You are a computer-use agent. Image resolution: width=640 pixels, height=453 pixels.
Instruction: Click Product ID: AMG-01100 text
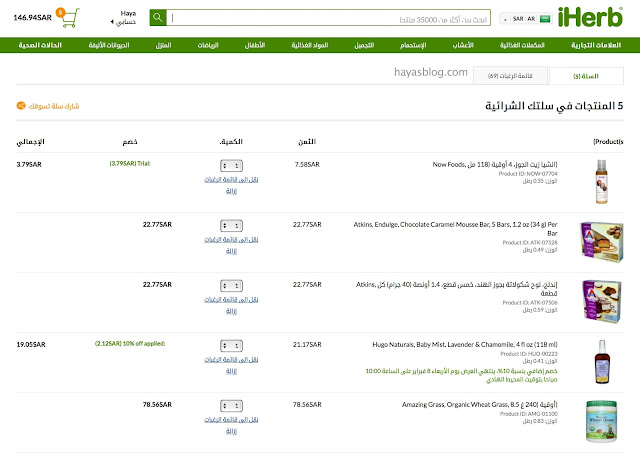[529, 414]
